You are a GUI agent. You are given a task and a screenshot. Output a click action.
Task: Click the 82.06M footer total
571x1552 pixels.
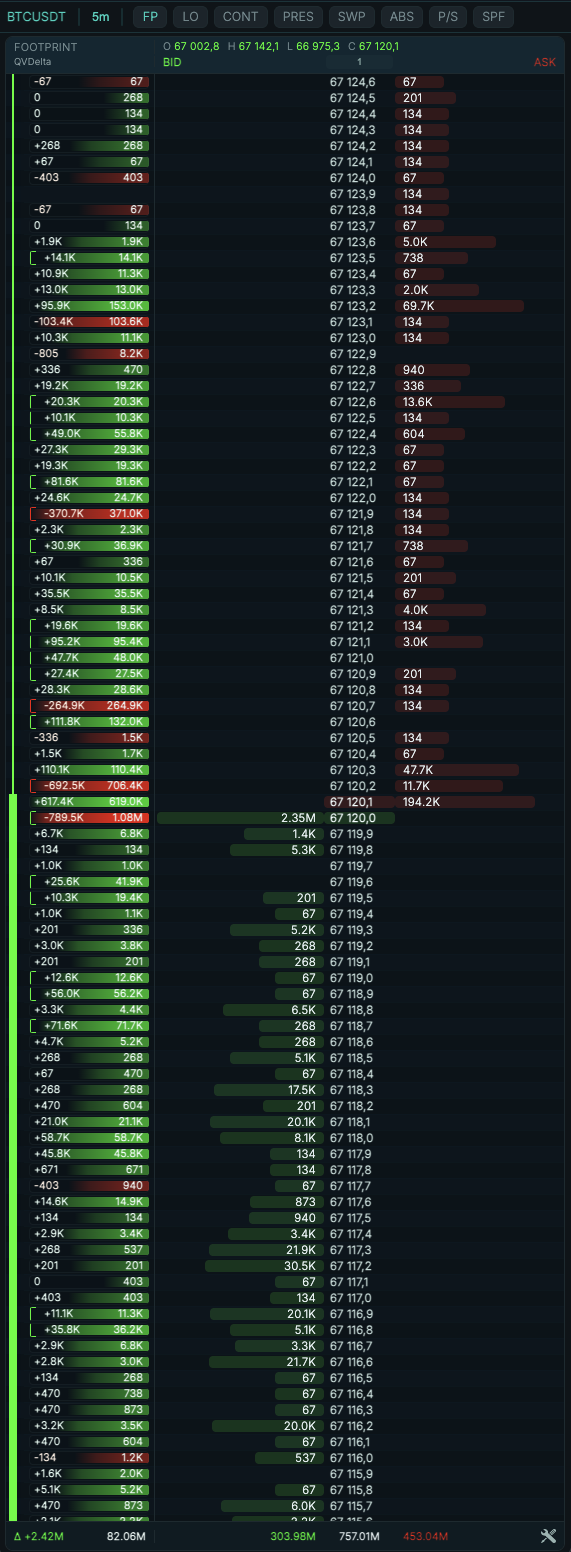tap(127, 1536)
